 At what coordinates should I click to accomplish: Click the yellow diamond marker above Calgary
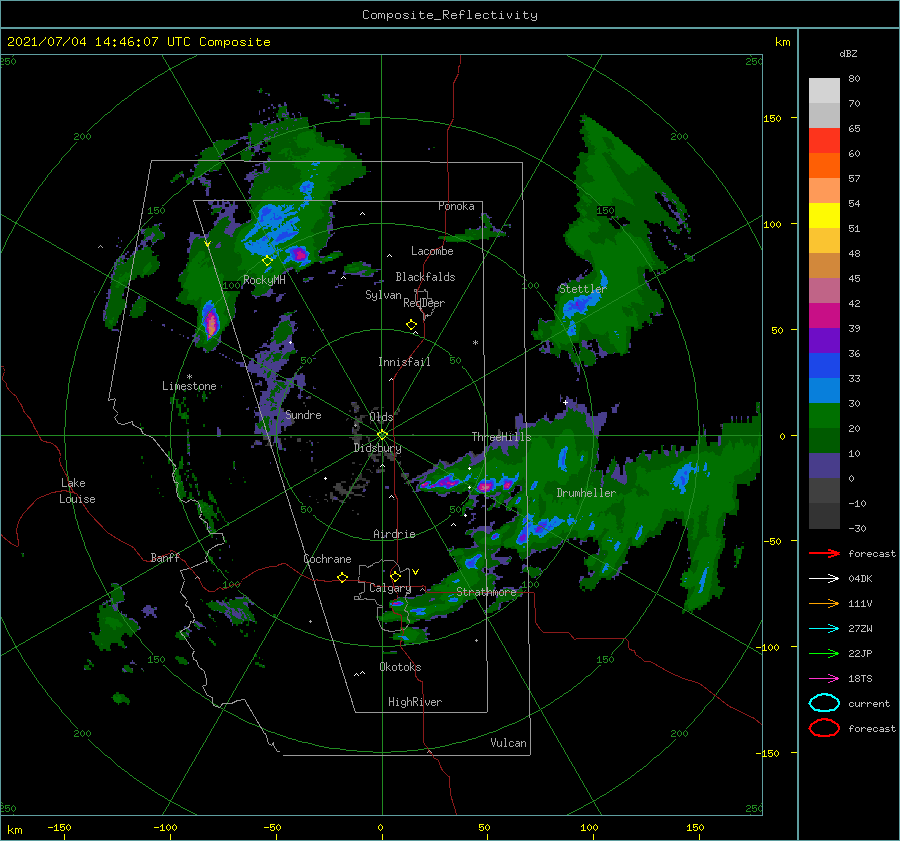click(x=395, y=576)
